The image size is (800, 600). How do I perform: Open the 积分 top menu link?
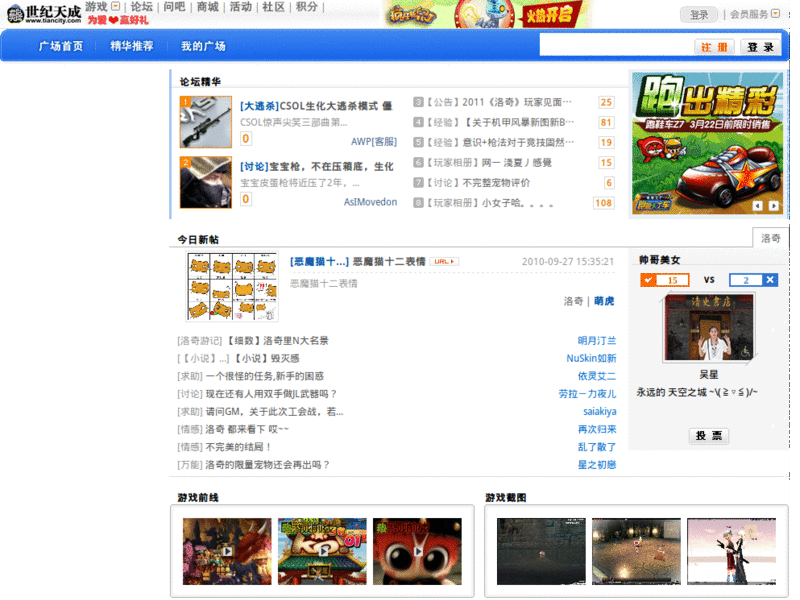pos(307,7)
